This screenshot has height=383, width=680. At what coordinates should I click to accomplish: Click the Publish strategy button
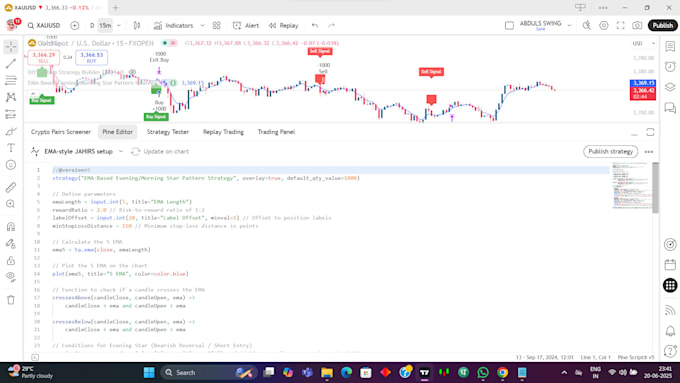coord(611,151)
